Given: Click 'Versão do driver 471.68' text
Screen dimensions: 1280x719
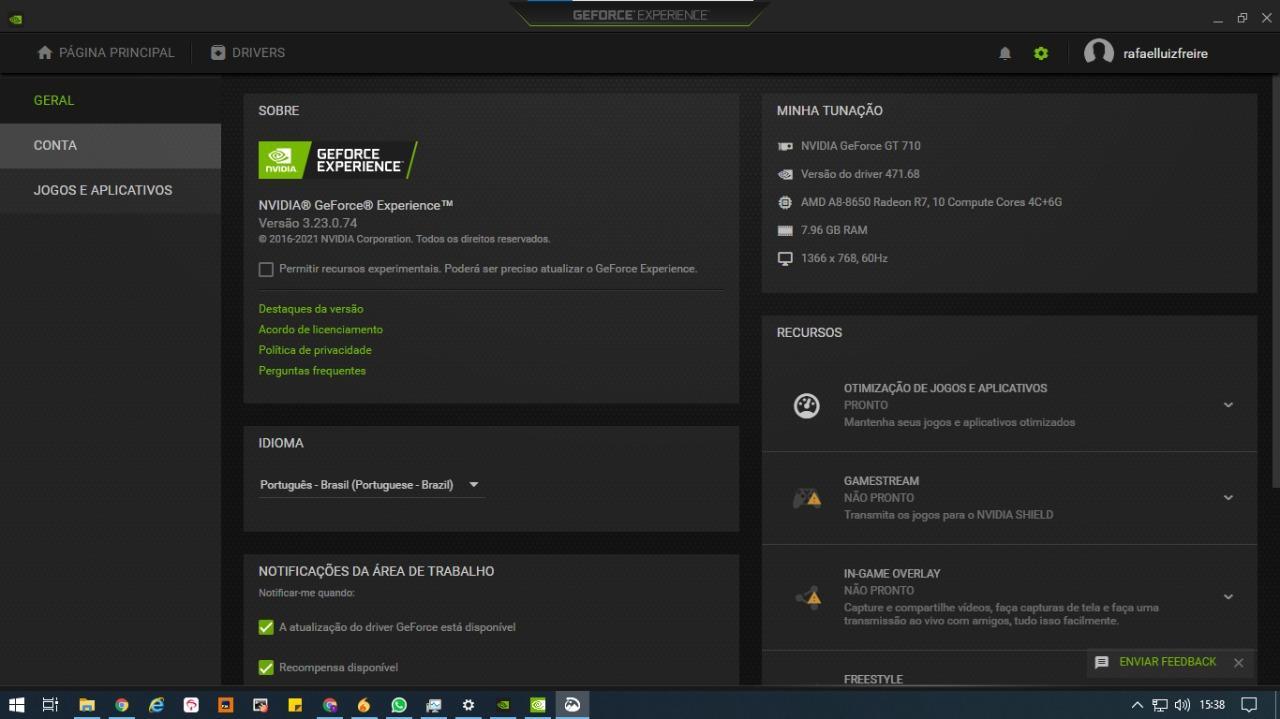Looking at the screenshot, I should coord(860,174).
